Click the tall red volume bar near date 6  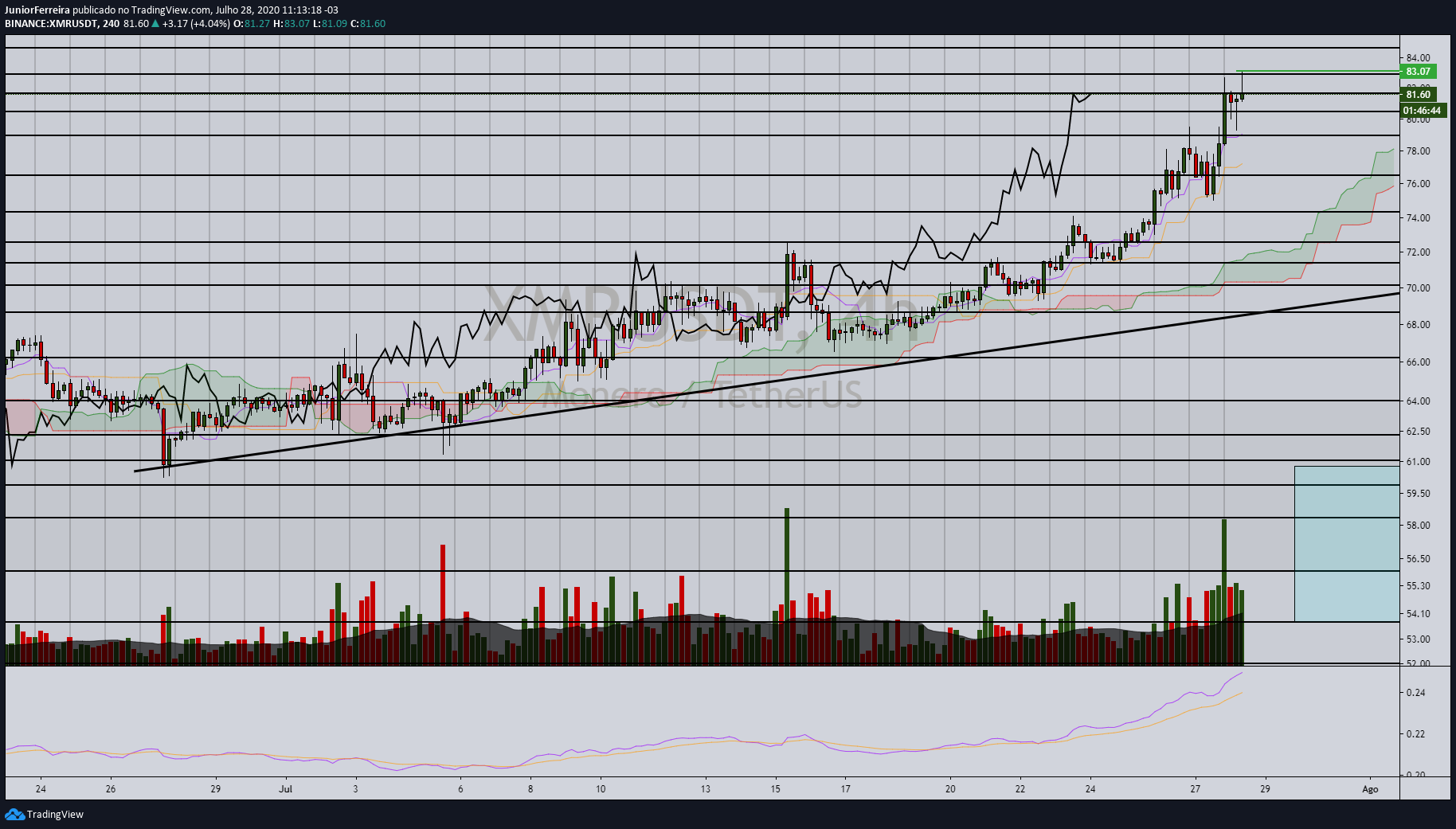click(443, 604)
